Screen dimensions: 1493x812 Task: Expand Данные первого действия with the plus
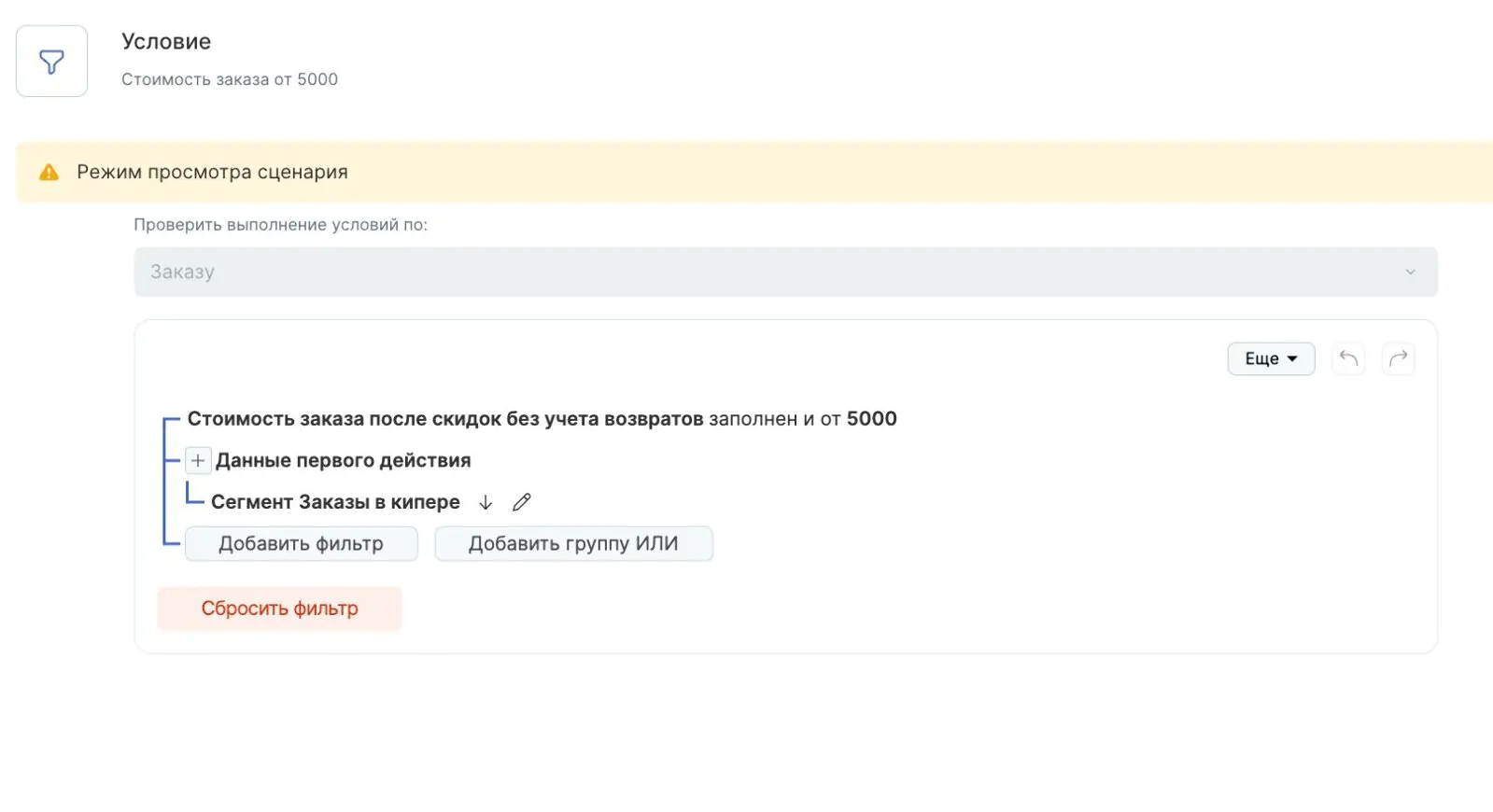198,460
